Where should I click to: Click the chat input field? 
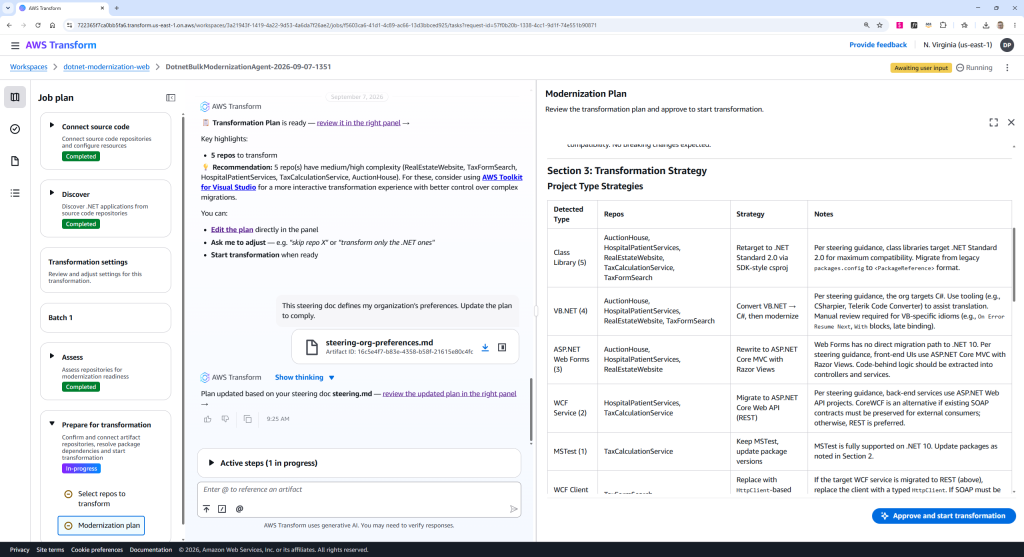click(x=359, y=490)
